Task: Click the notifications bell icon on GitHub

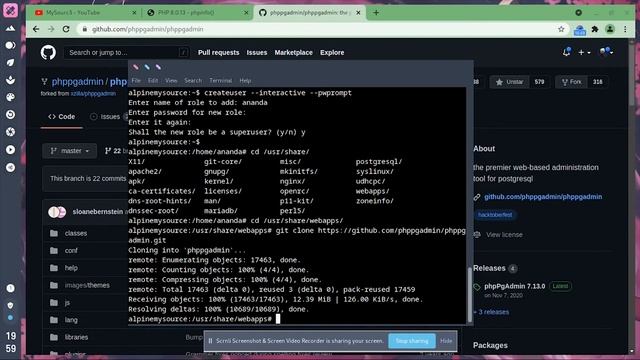Action: (x=566, y=52)
